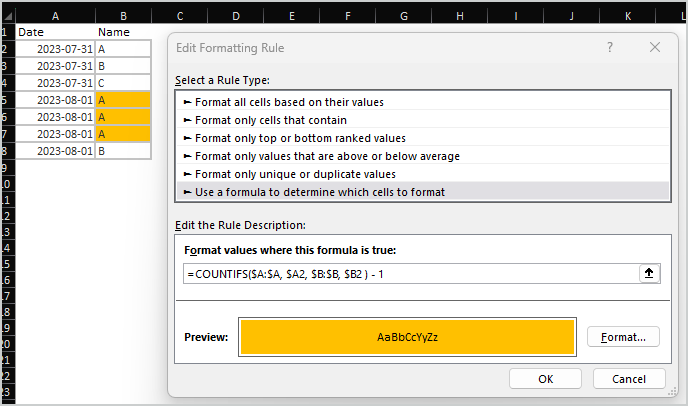The width and height of the screenshot is (688, 406).
Task: Click the highlighted cell B5 with 'A'
Action: point(123,100)
